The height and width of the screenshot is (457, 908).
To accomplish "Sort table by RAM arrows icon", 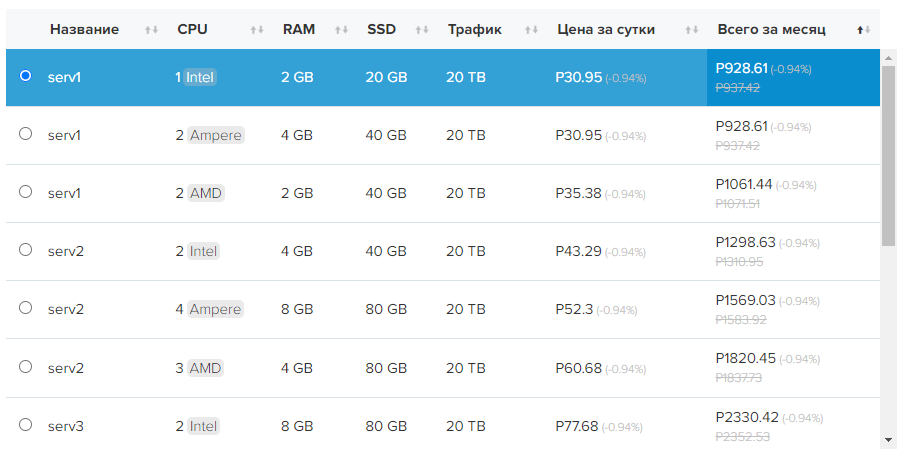I will coord(341,30).
